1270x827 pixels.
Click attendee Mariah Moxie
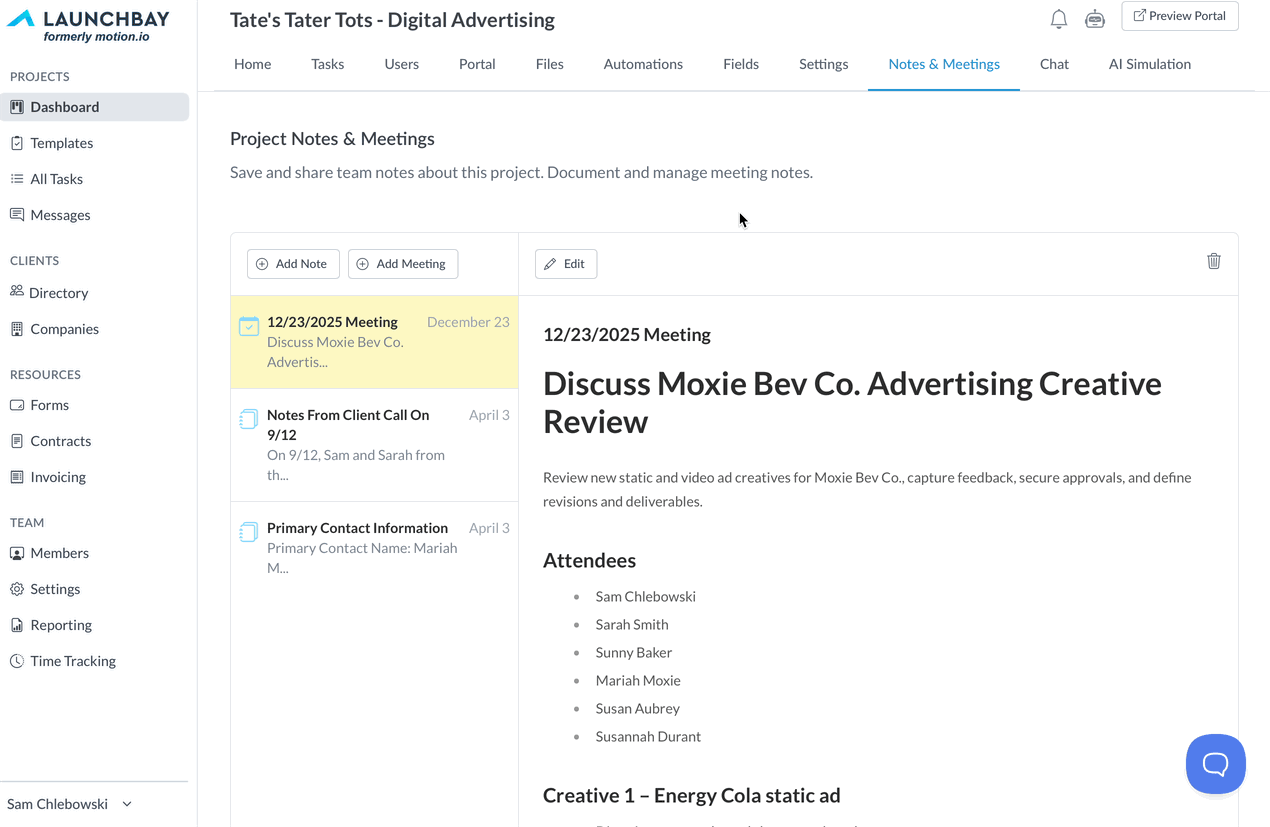click(x=638, y=680)
